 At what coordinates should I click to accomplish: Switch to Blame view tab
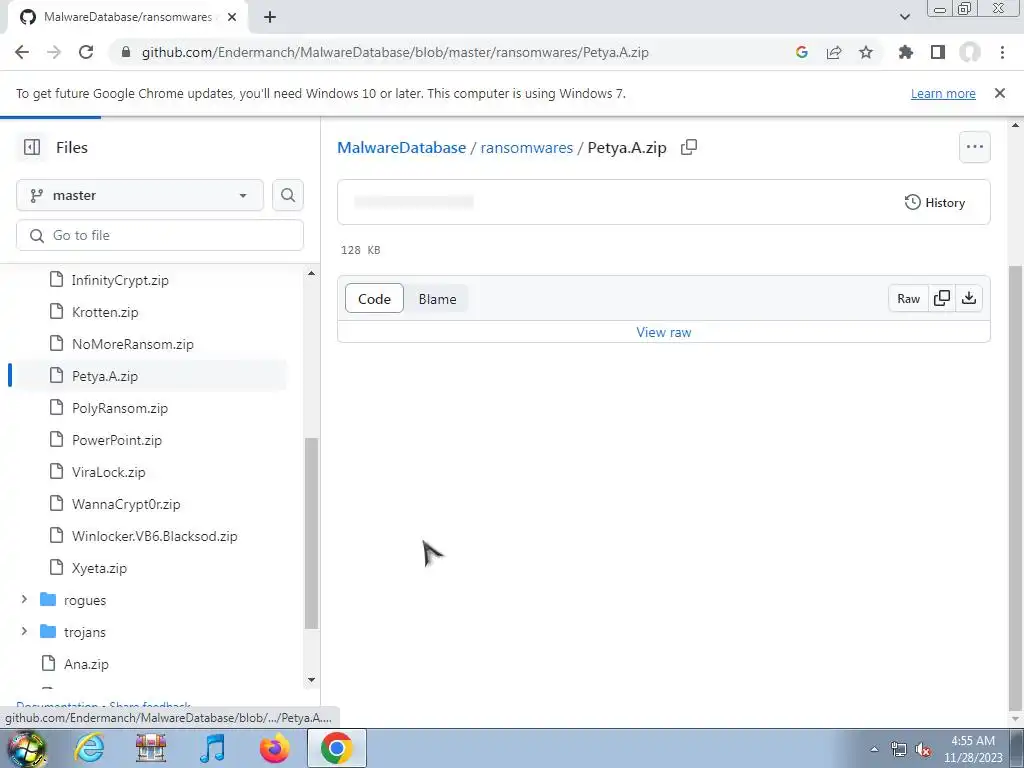(x=438, y=298)
